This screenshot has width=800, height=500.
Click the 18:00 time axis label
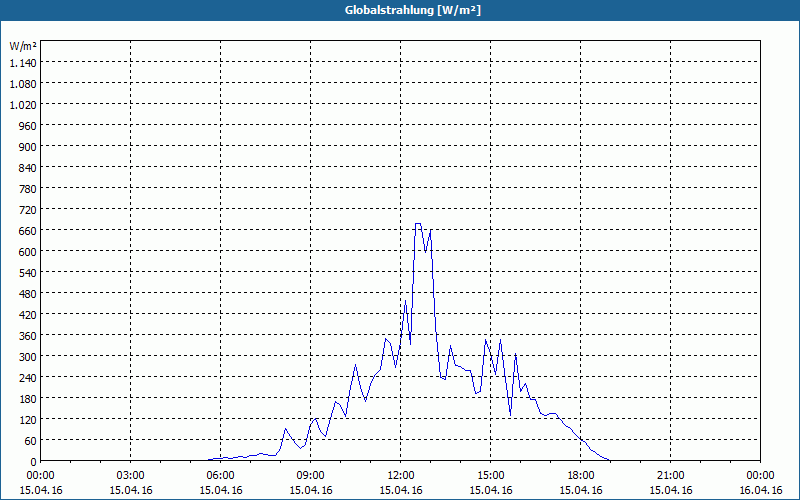click(581, 476)
